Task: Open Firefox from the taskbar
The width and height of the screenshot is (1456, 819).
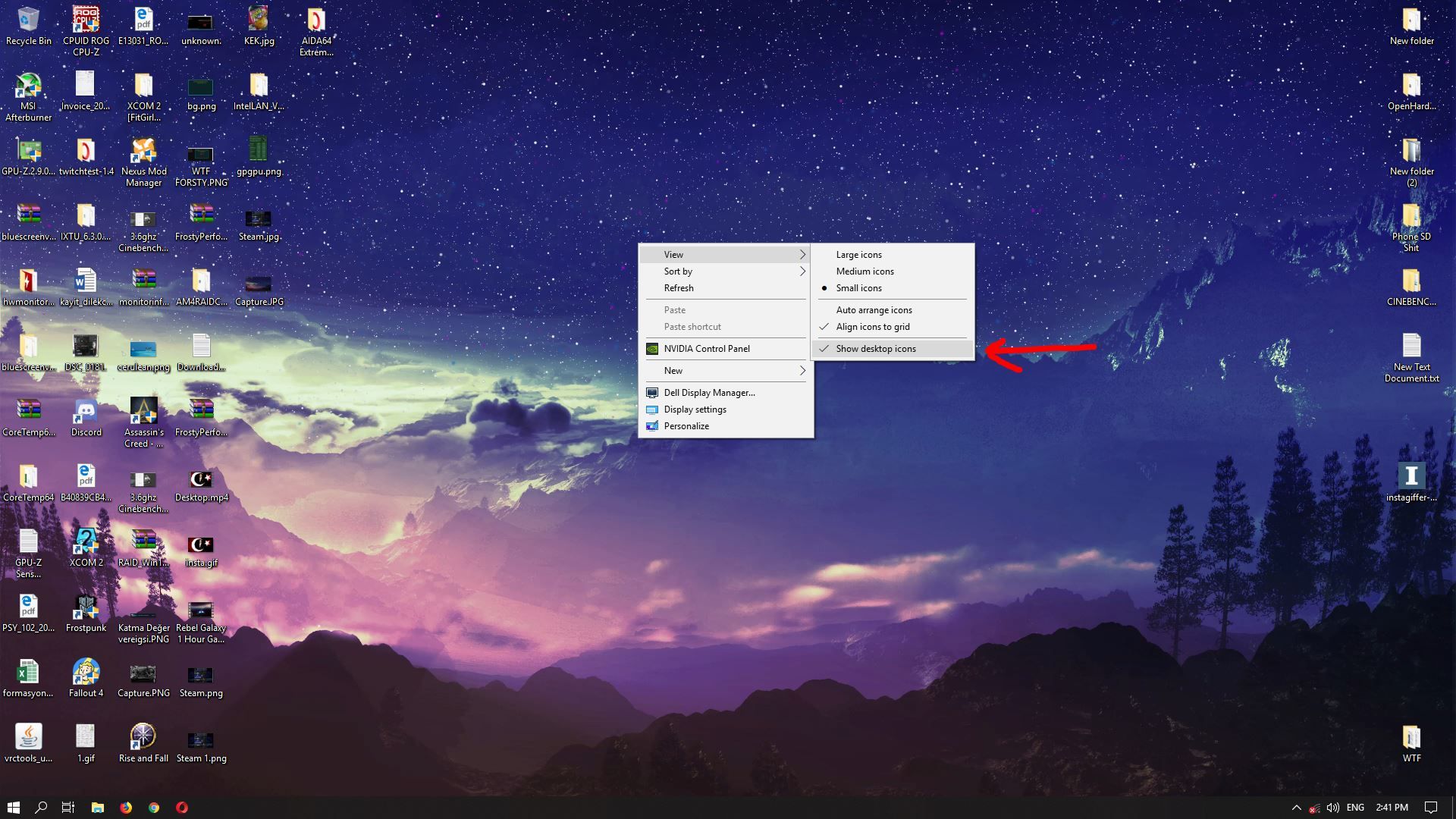Action: pos(126,808)
